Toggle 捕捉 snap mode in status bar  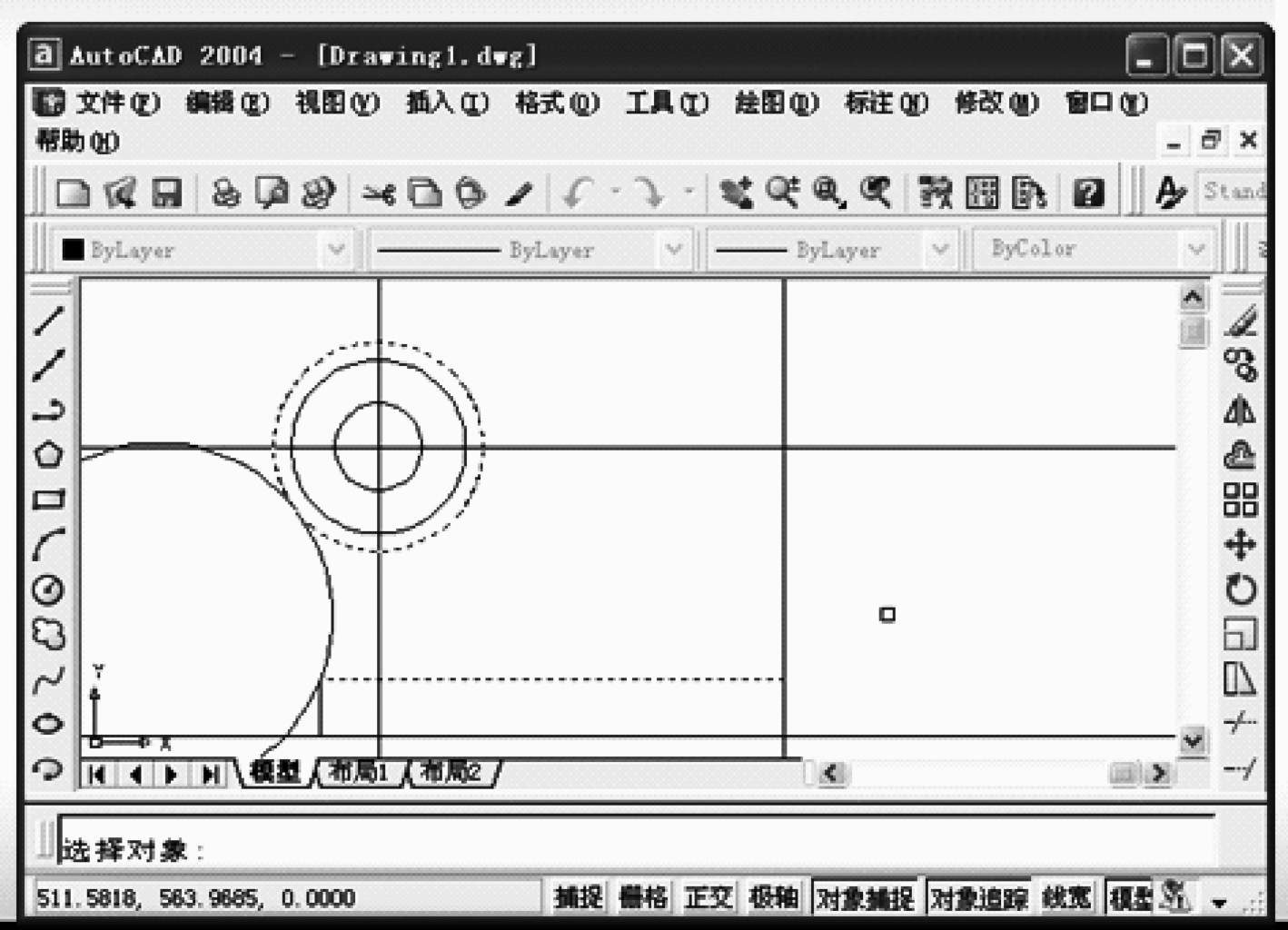pyautogui.click(x=579, y=898)
